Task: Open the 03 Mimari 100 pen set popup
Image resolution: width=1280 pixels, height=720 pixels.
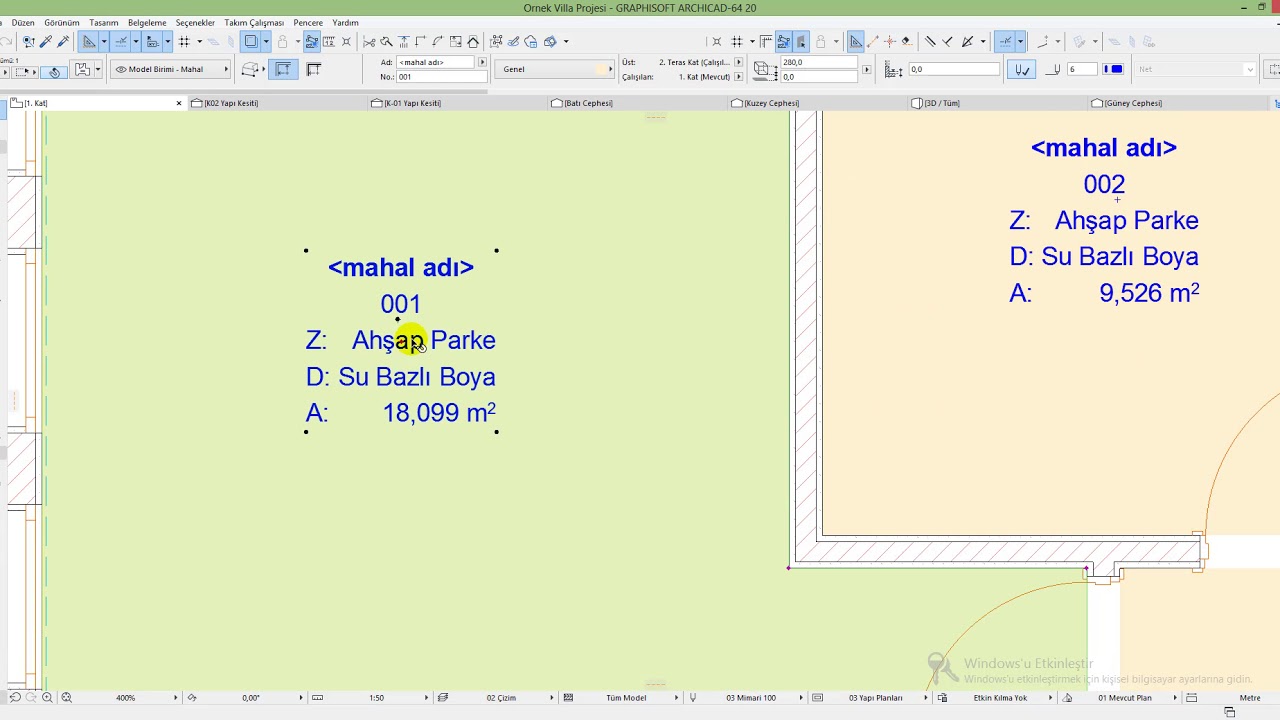Action: 751,697
